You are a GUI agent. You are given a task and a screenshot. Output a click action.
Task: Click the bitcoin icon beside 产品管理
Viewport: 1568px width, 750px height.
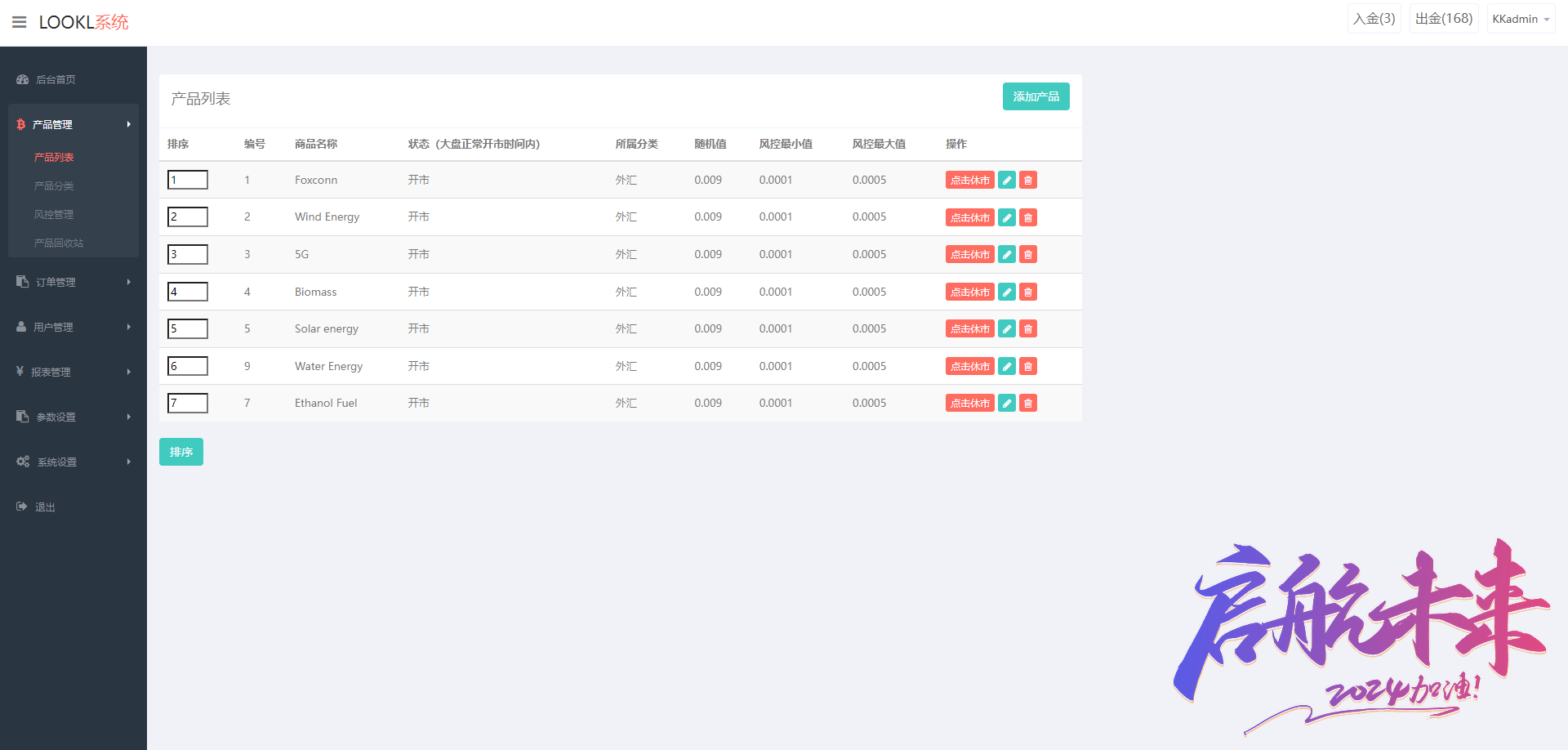(x=21, y=124)
